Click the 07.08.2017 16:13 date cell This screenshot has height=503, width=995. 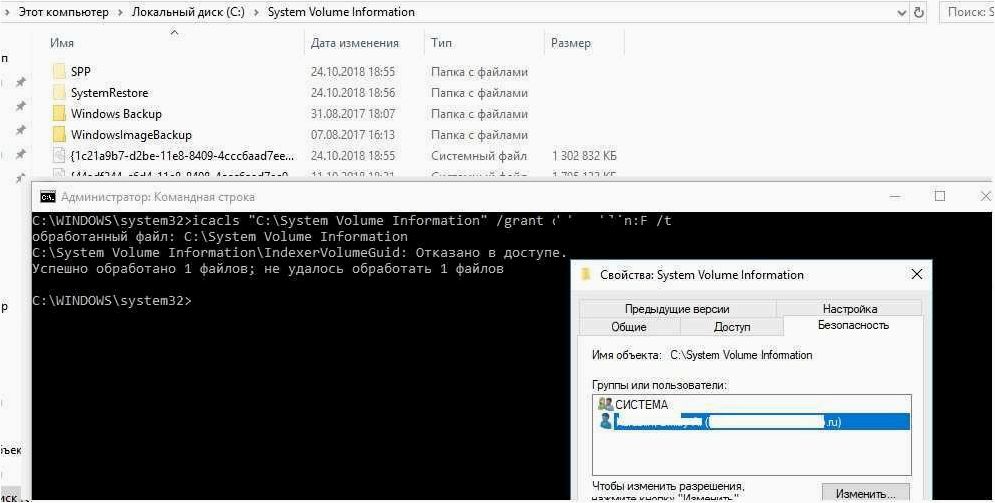coord(353,134)
